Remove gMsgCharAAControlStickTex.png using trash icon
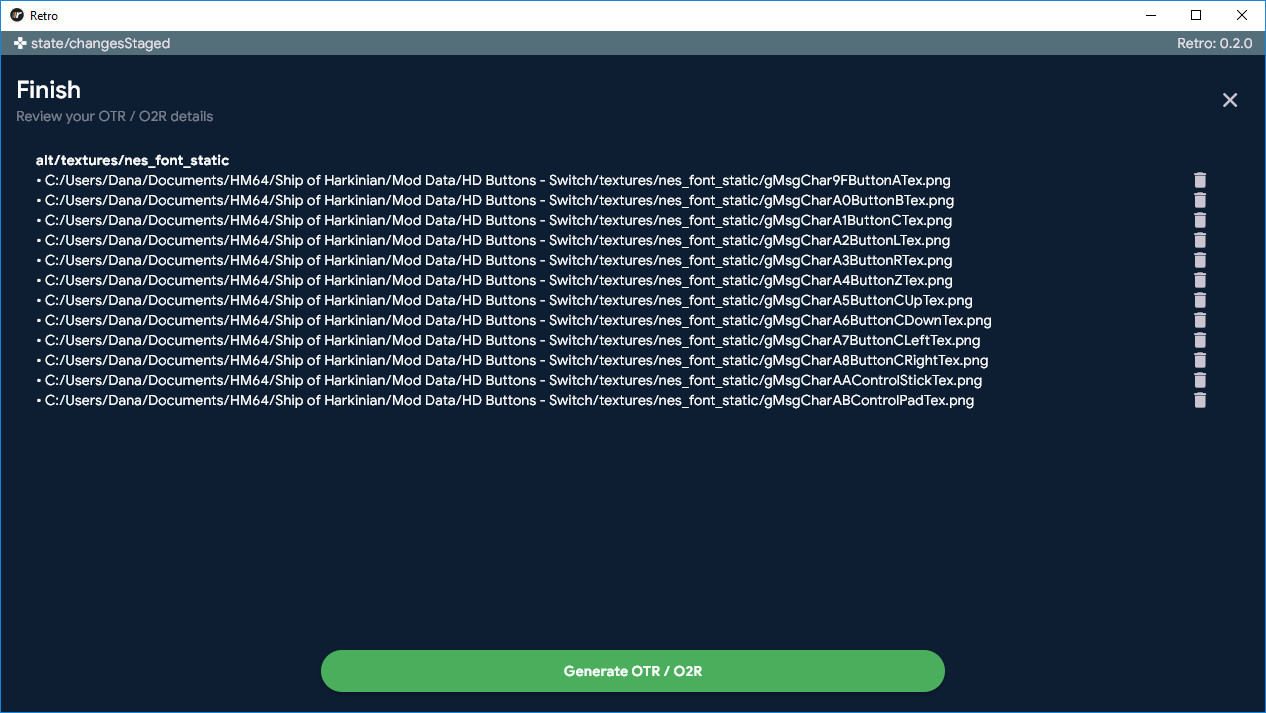The height and width of the screenshot is (713, 1266). pyautogui.click(x=1200, y=380)
